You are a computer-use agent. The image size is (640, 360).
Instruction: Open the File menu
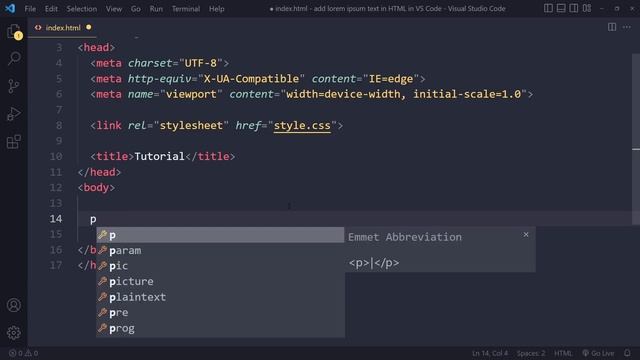[30, 9]
